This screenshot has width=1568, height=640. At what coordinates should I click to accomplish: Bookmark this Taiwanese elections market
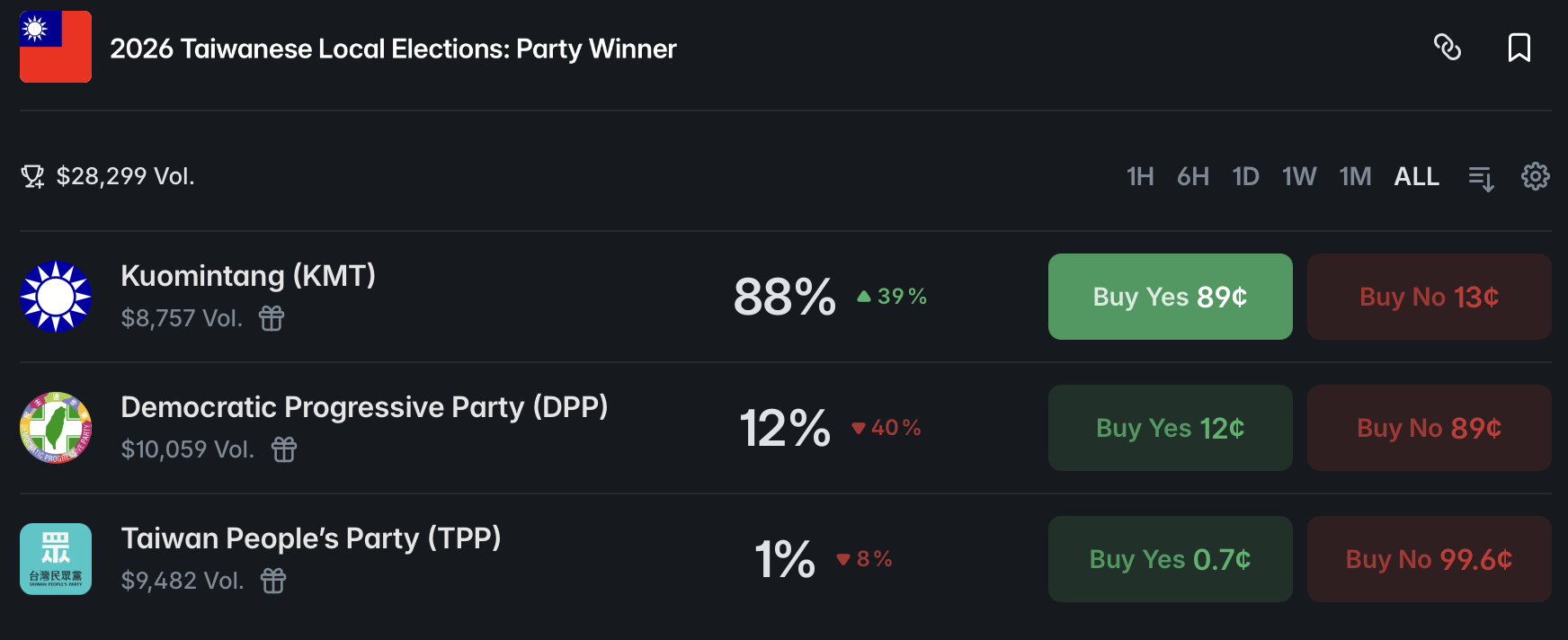[x=1519, y=47]
